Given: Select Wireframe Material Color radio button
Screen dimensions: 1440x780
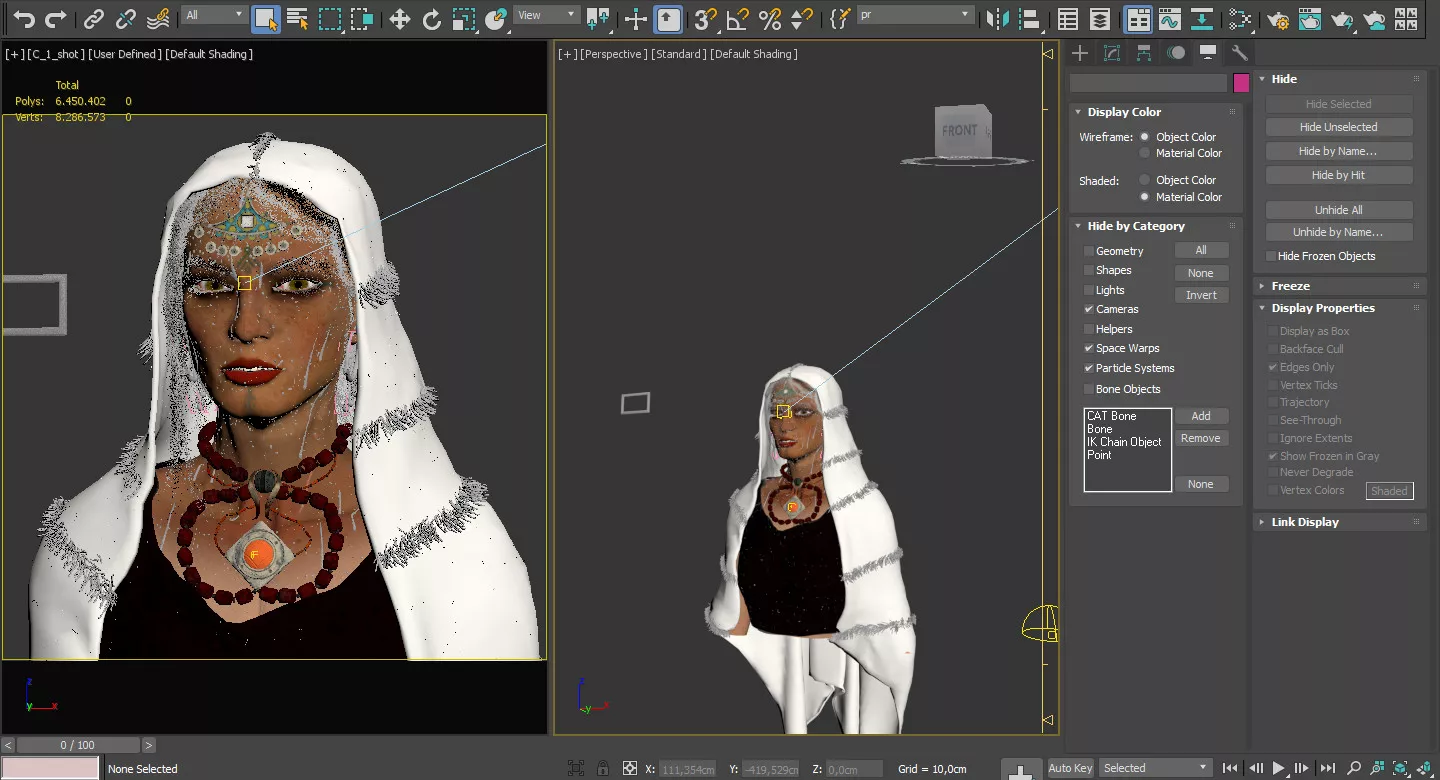Looking at the screenshot, I should pos(1145,153).
